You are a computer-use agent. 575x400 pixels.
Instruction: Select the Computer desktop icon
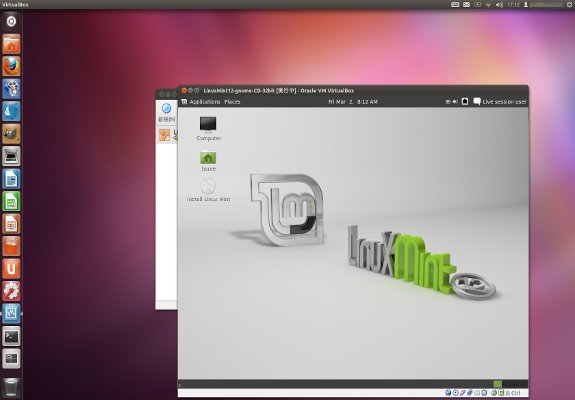(x=208, y=128)
